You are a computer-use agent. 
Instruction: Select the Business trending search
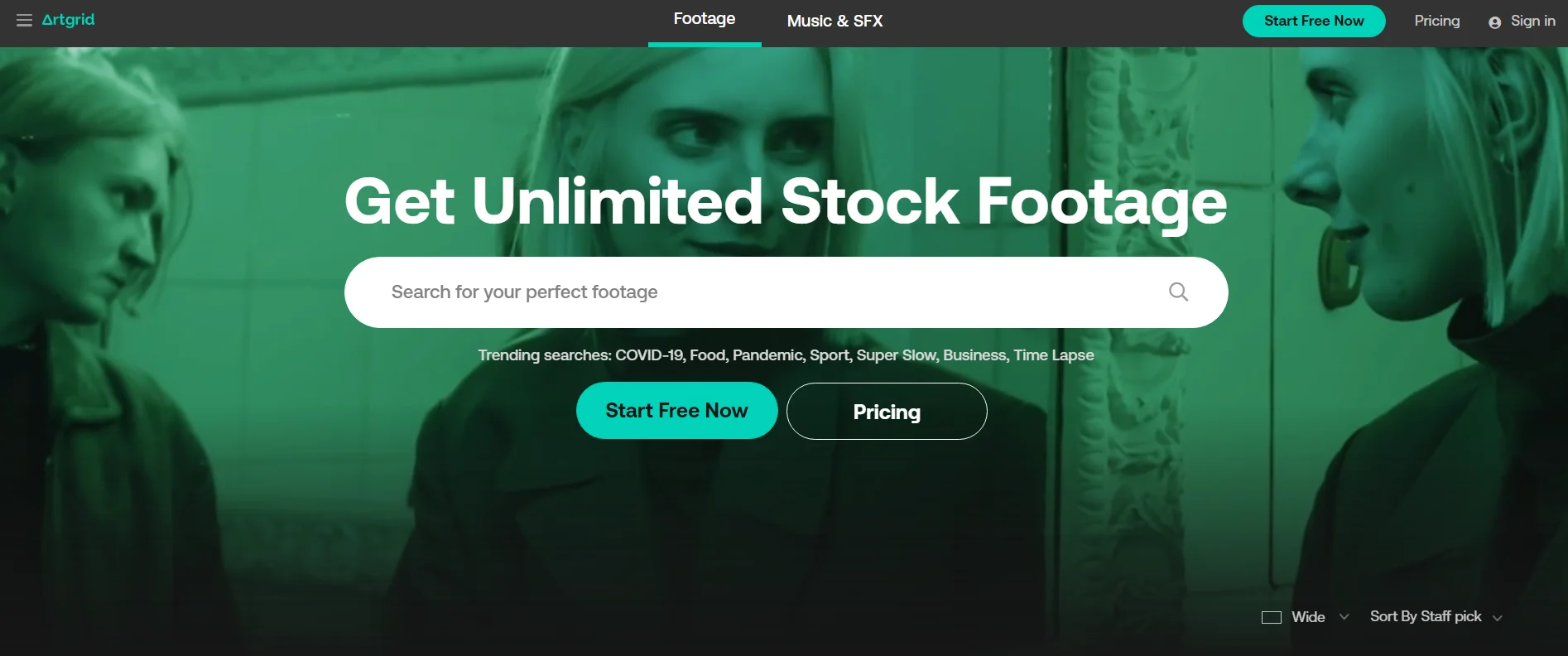pos(974,355)
